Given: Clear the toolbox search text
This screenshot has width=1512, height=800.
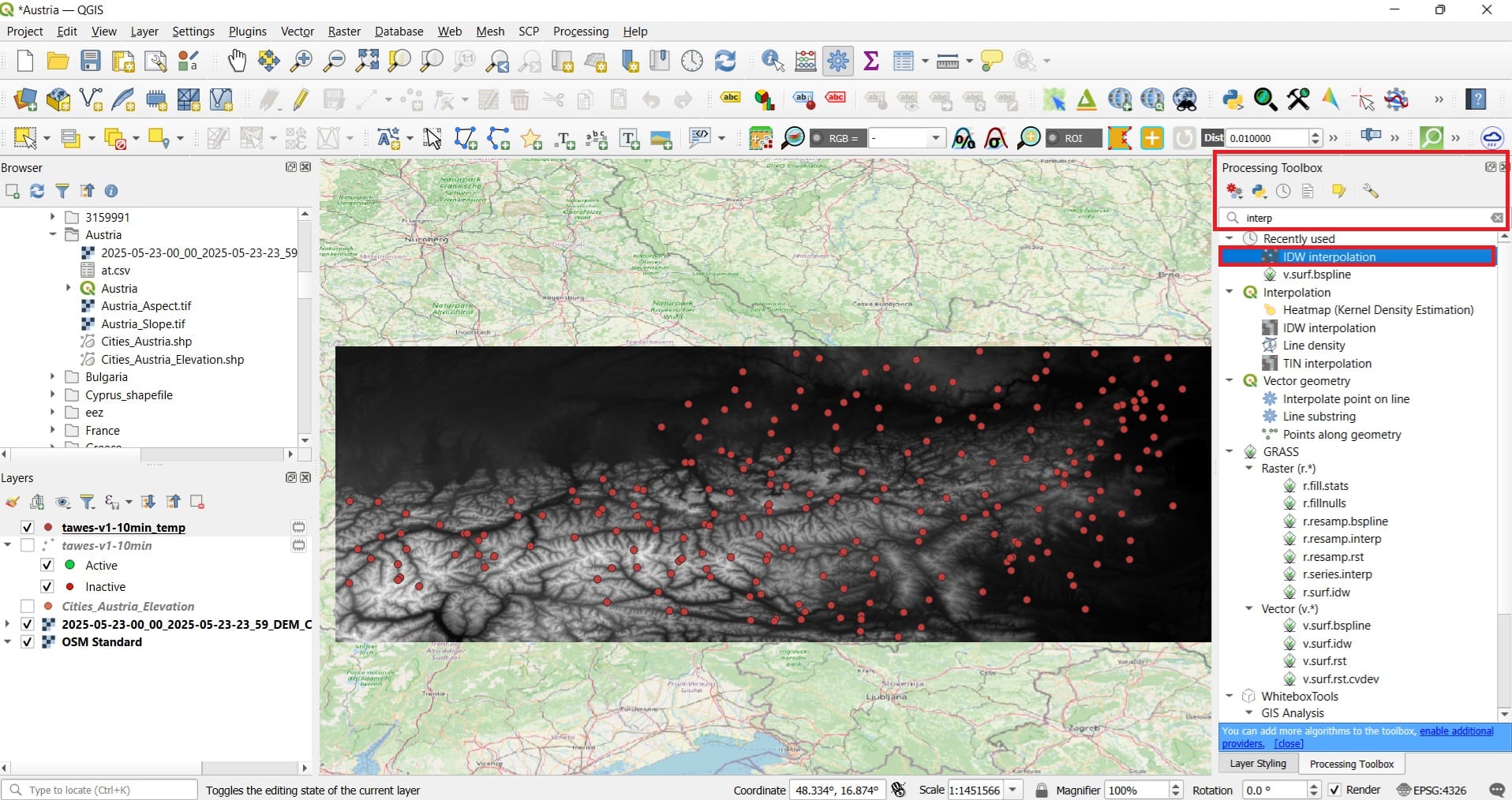Looking at the screenshot, I should (1496, 218).
